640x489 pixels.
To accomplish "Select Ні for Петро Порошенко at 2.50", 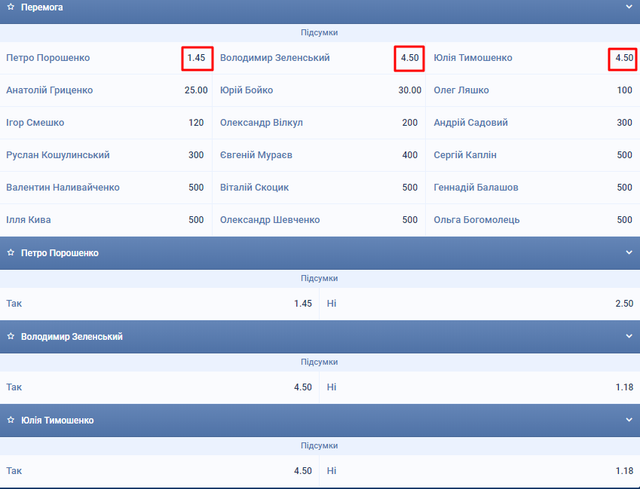I will (x=624, y=303).
